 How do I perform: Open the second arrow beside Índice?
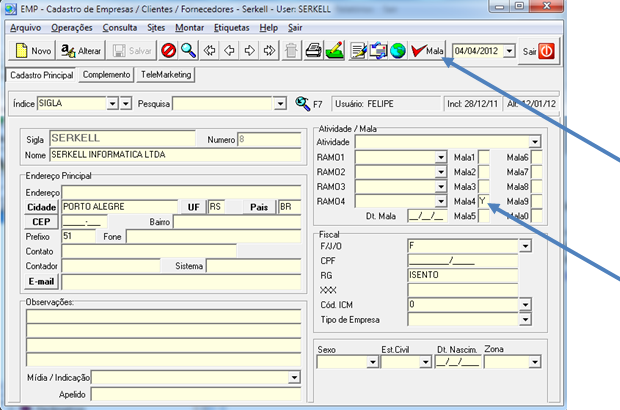click(126, 104)
